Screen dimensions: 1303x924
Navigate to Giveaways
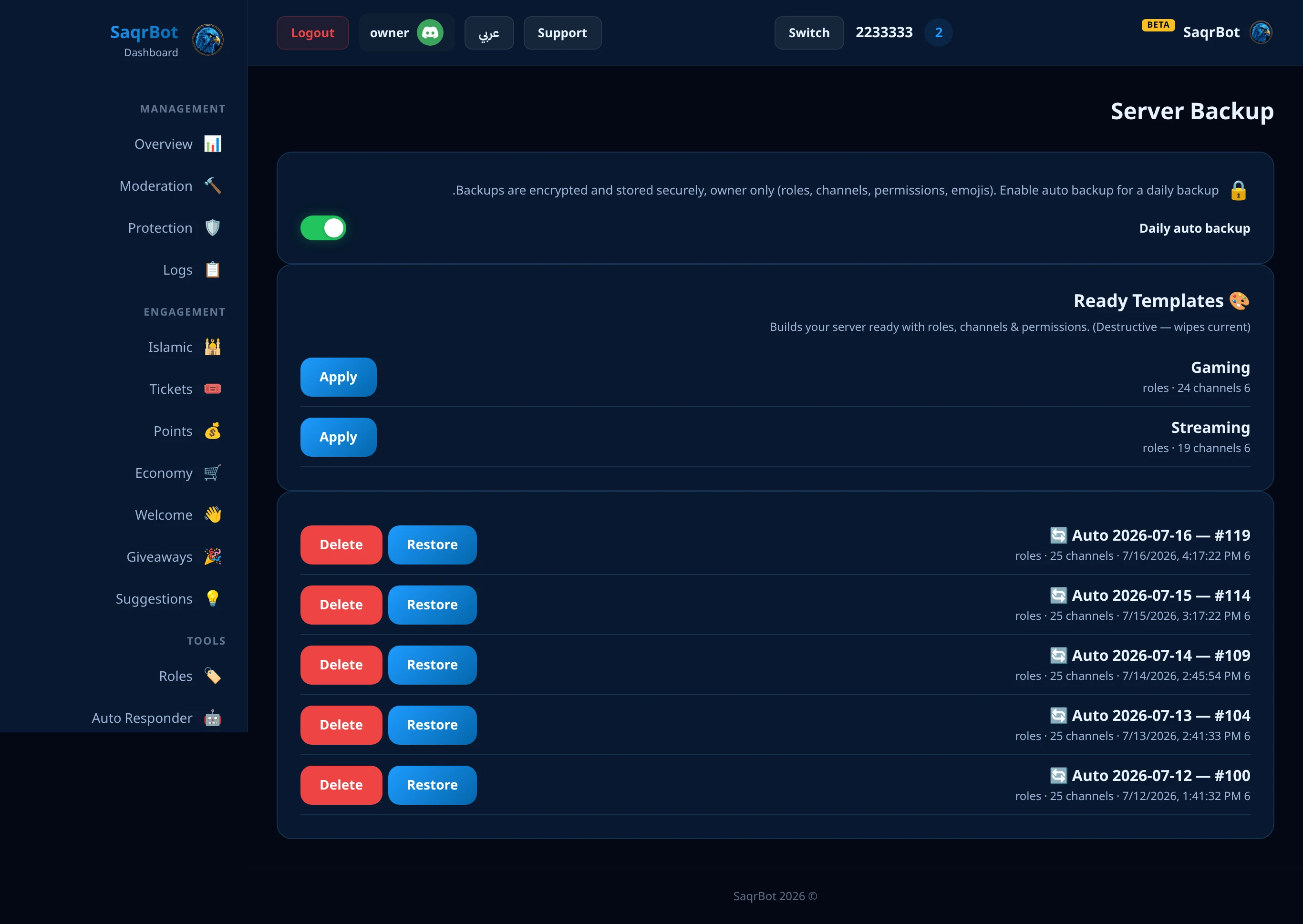point(174,557)
